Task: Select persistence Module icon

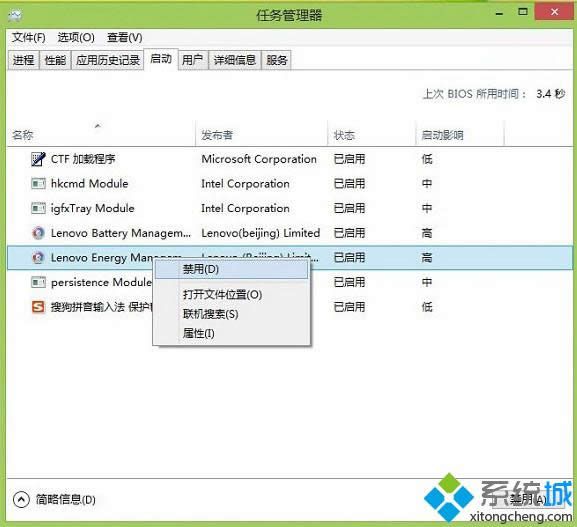Action: [x=38, y=282]
